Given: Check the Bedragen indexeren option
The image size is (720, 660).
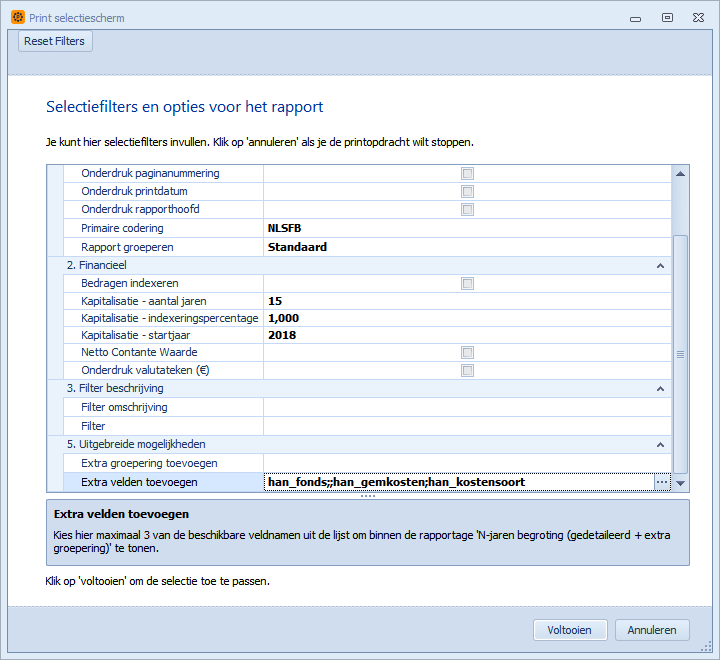Looking at the screenshot, I should pos(467,283).
